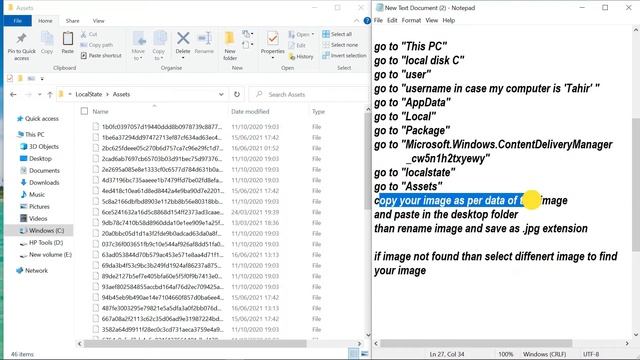The width and height of the screenshot is (640, 360).
Task: Sort by the Date modified column header
Action: 250,111
